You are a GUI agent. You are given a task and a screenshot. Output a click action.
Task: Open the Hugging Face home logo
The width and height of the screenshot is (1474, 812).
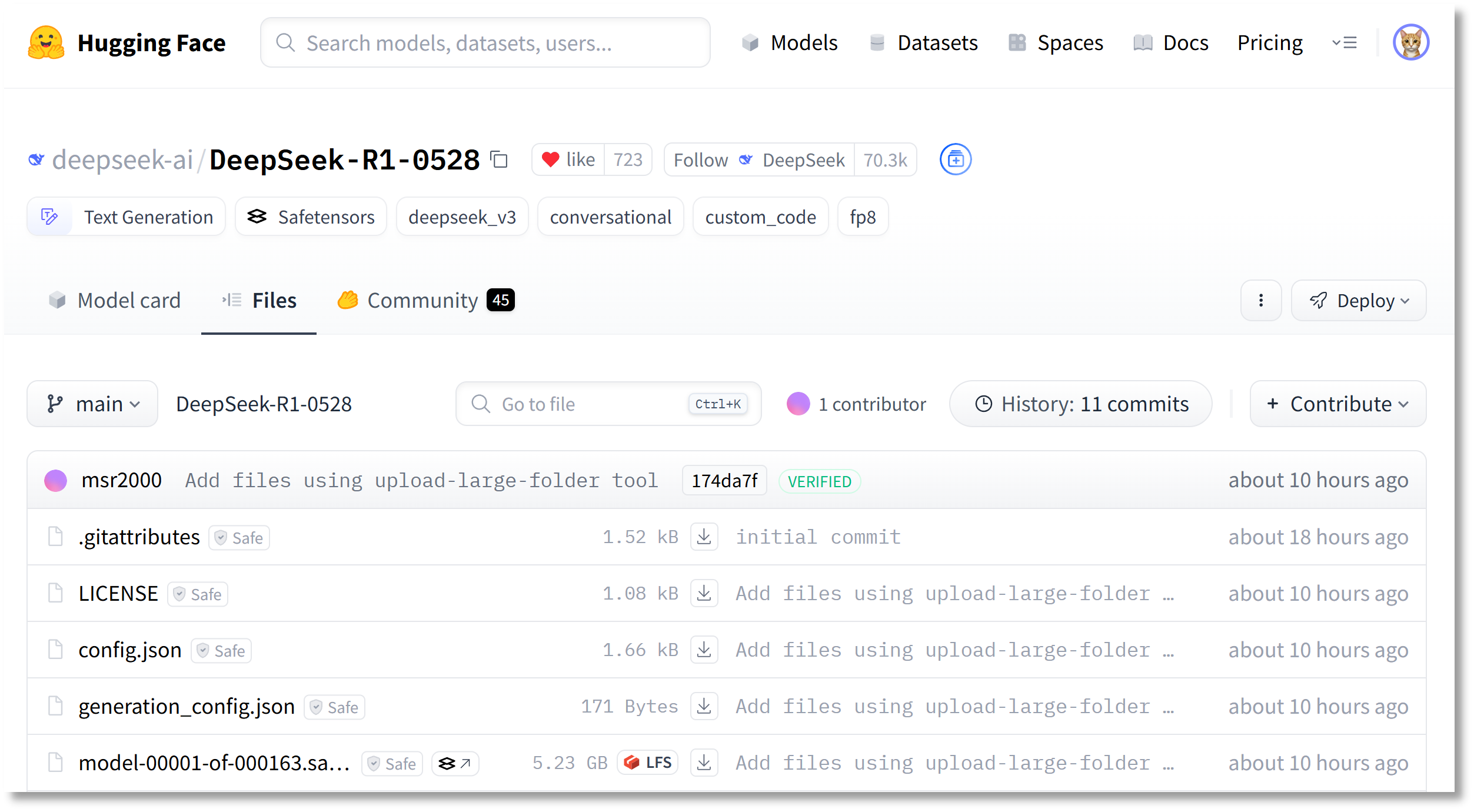point(127,43)
